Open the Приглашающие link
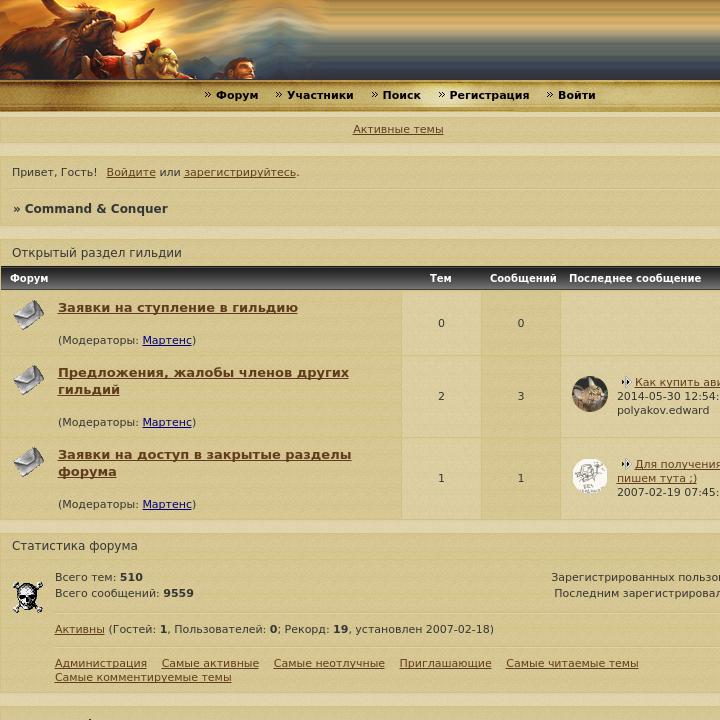The height and width of the screenshot is (720, 720). coord(445,663)
